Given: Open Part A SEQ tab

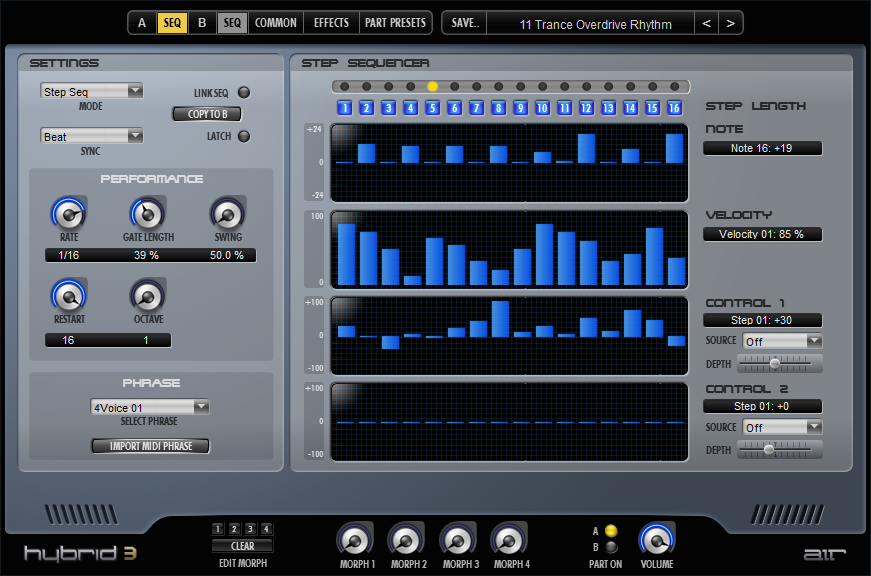Looking at the screenshot, I should coord(172,23).
